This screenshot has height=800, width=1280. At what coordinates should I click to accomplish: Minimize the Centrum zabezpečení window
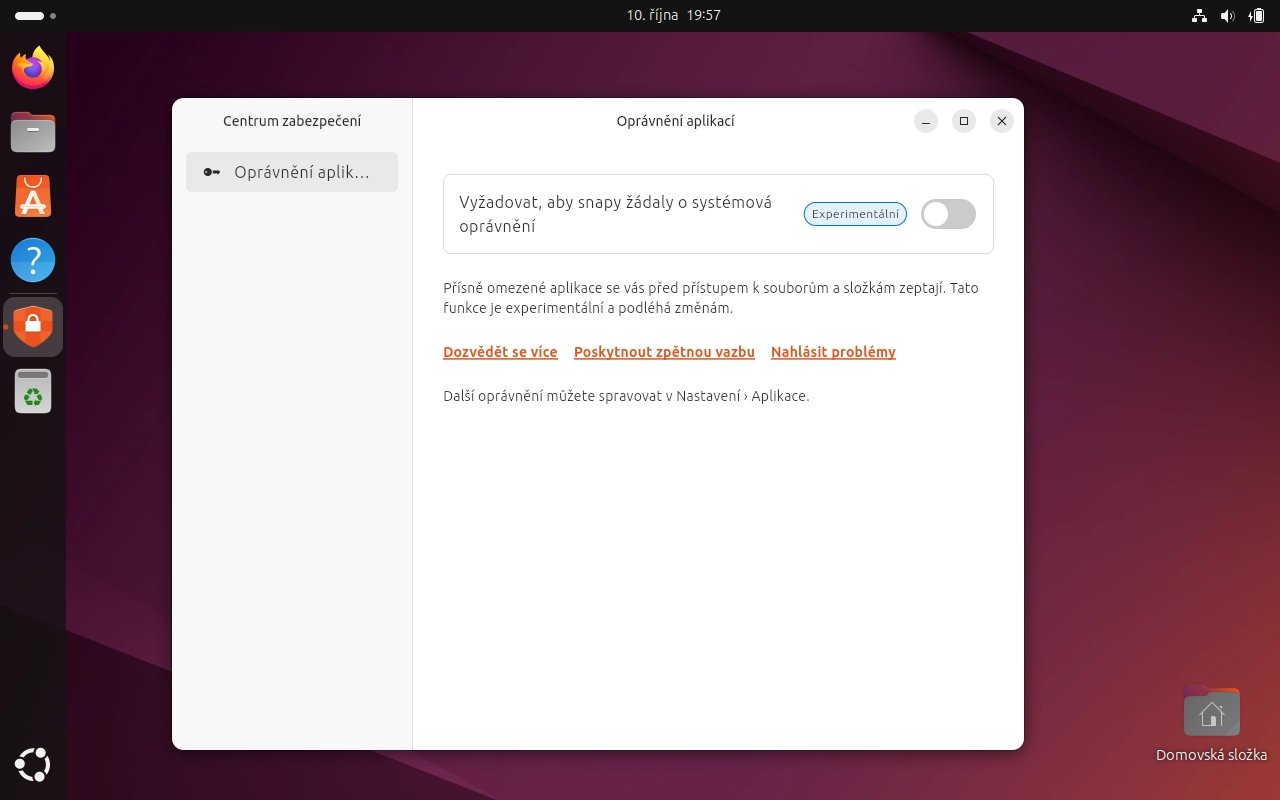(926, 121)
